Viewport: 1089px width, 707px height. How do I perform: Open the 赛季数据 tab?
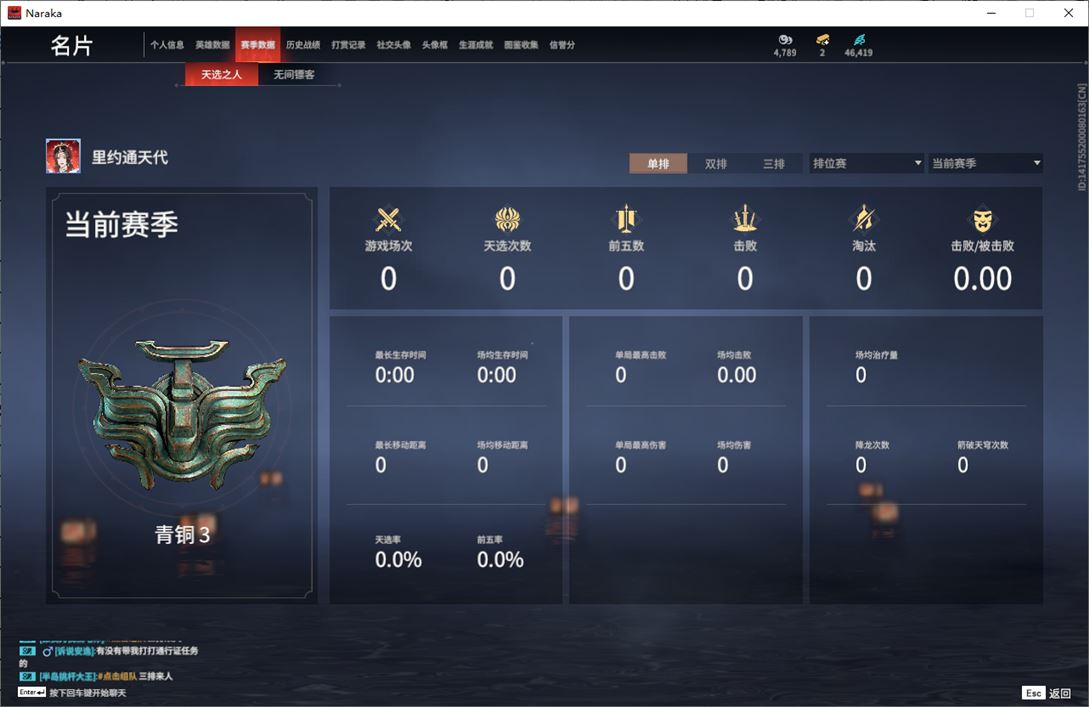258,44
